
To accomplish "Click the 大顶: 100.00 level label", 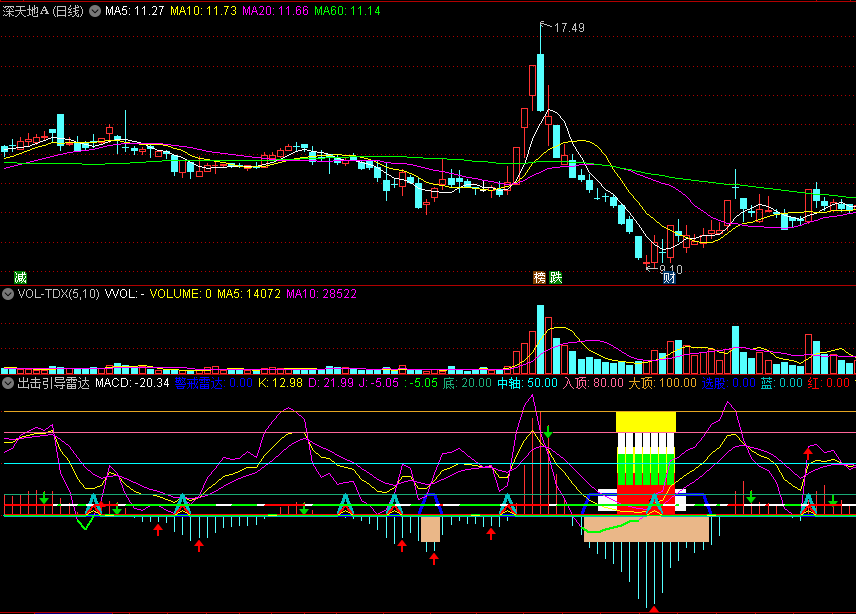I will click(662, 383).
